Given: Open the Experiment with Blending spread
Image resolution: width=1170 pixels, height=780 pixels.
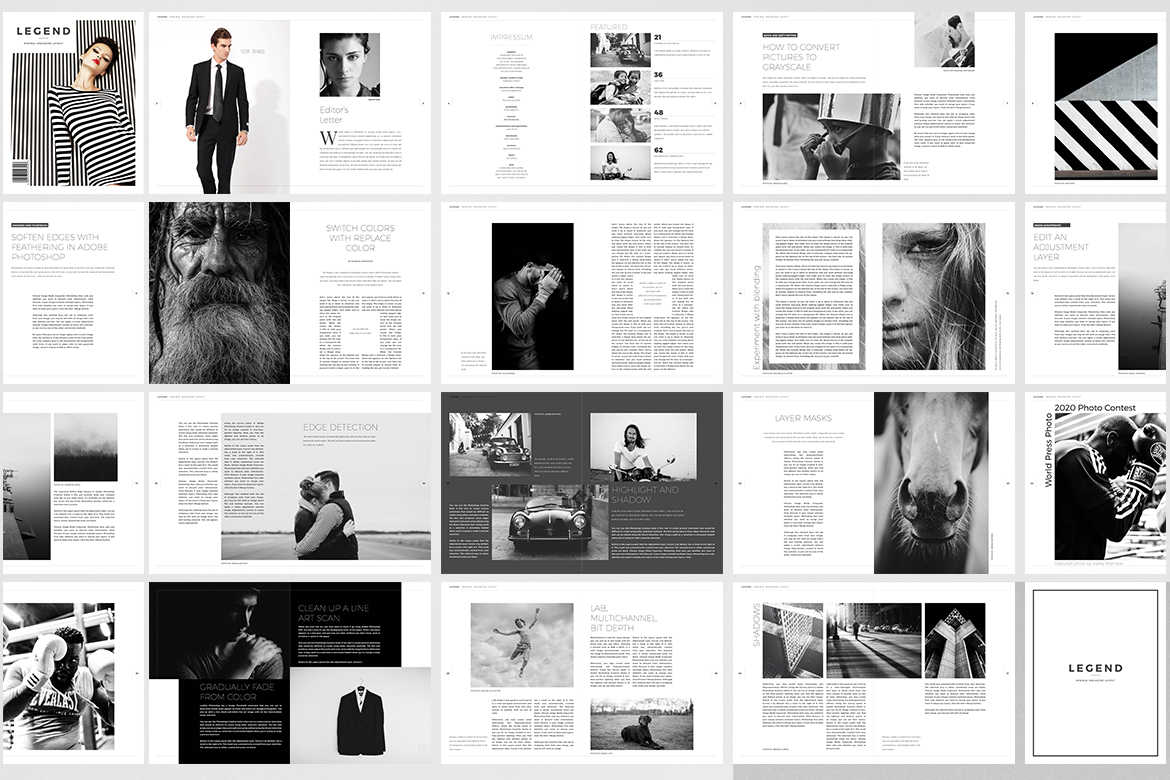Looking at the screenshot, I should pos(873,293).
